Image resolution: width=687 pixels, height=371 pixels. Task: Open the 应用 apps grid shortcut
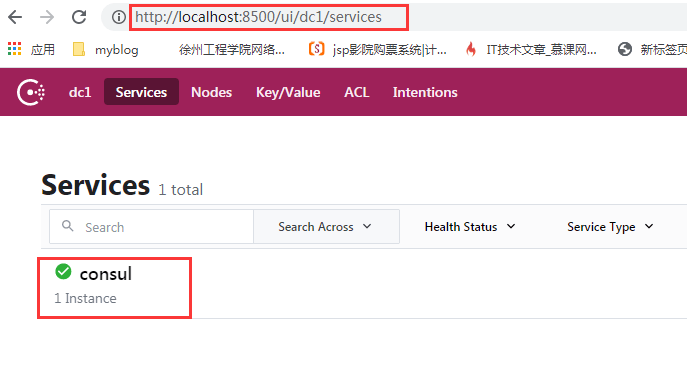pos(31,49)
